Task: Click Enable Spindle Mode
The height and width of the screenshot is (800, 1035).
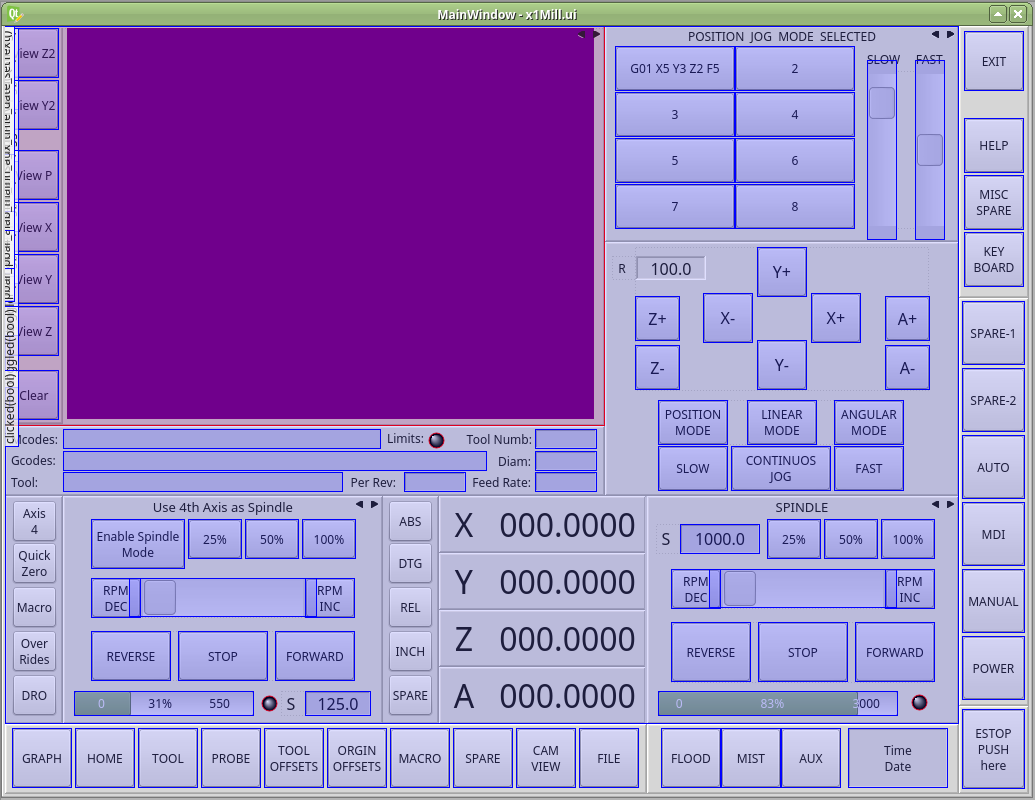Action: tap(138, 544)
